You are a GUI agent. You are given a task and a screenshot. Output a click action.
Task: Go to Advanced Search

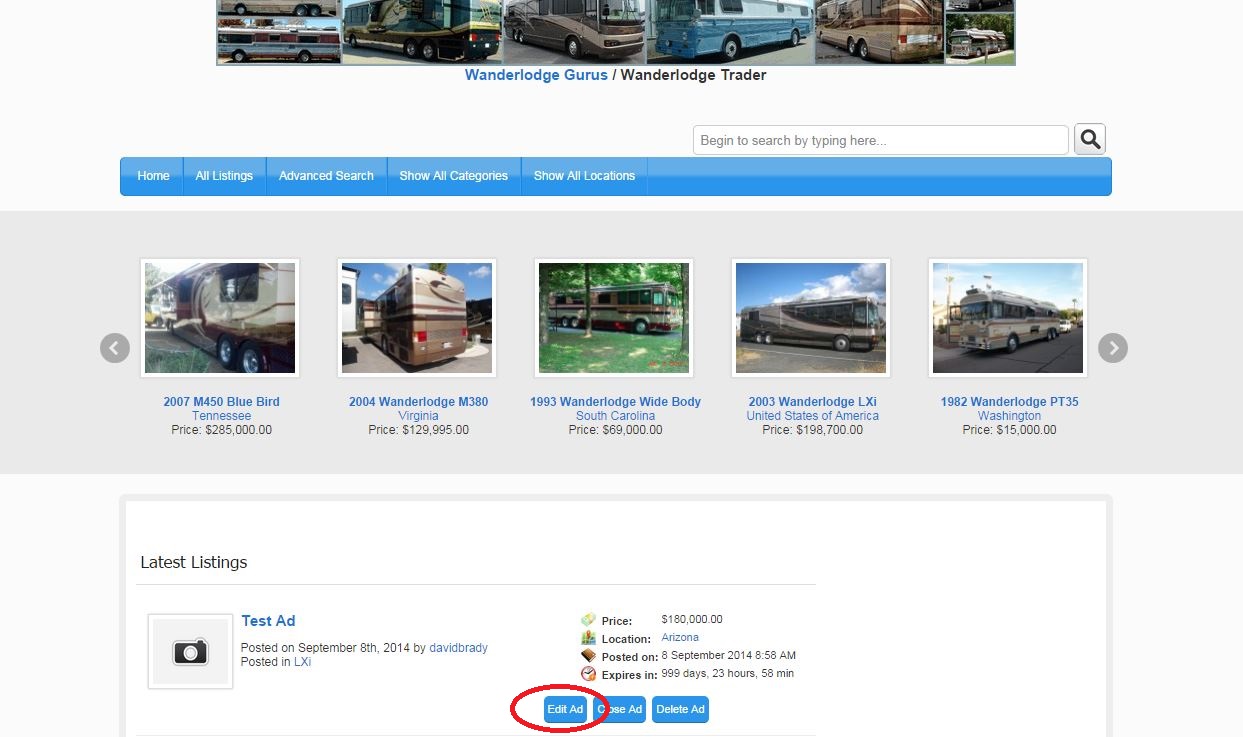(326, 176)
